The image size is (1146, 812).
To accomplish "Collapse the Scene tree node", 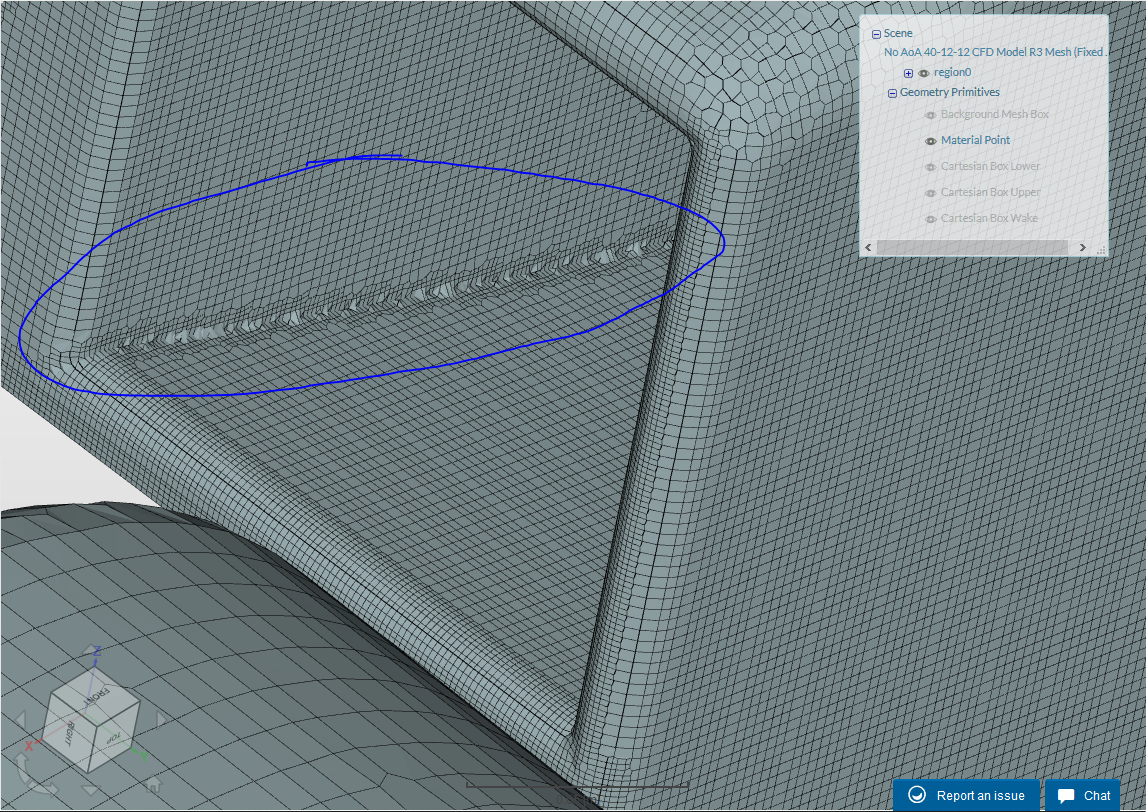I will pos(876,34).
